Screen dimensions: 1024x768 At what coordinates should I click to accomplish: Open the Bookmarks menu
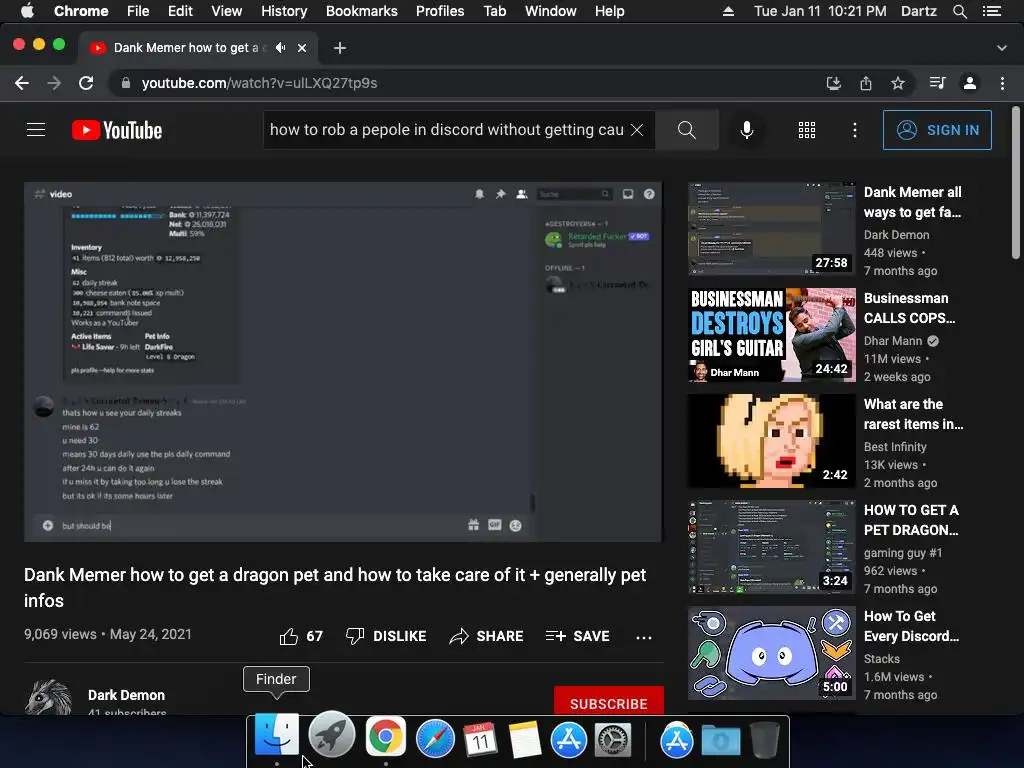tap(362, 11)
